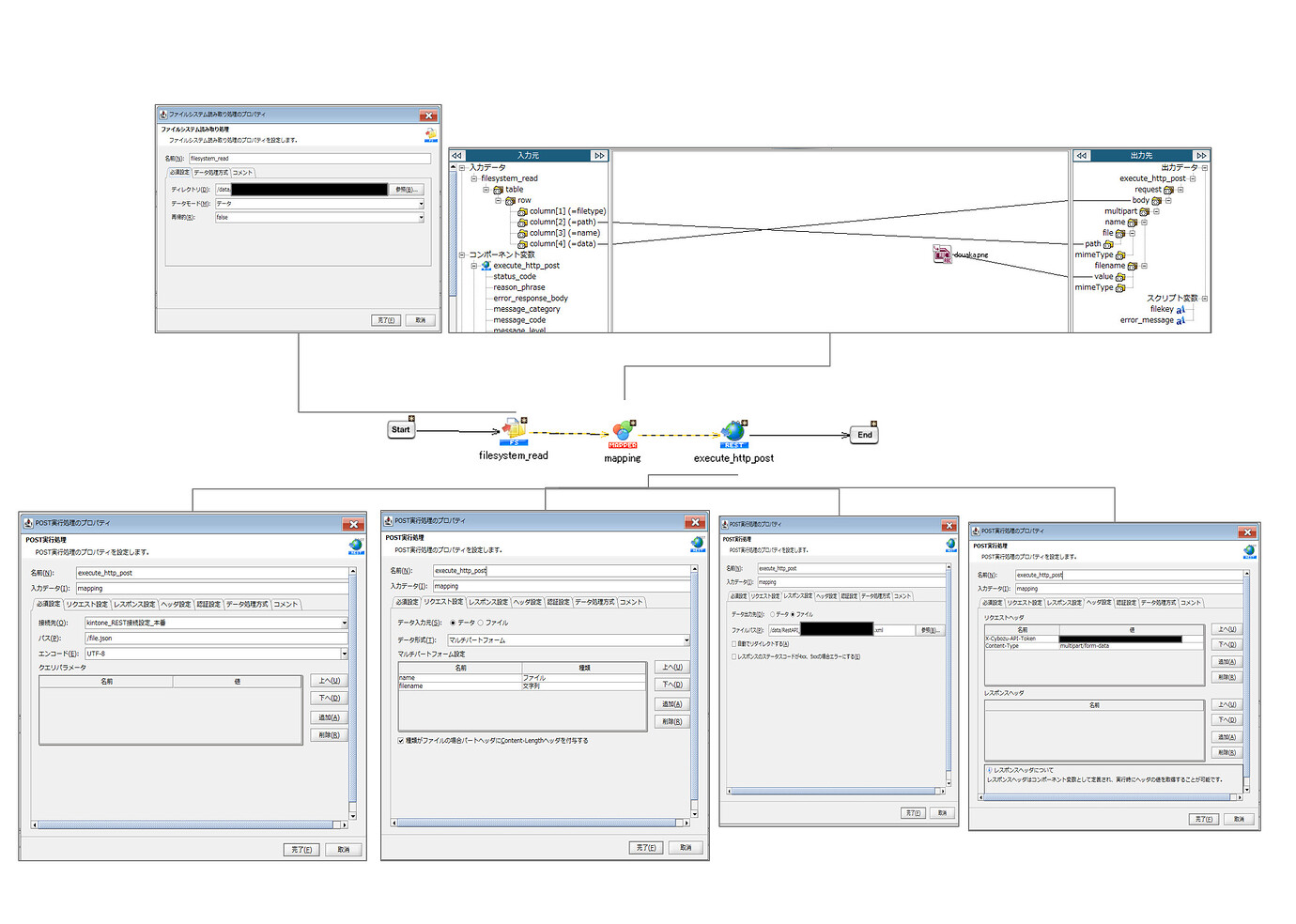Click the 参照 browse button for ファイルパス
The image size is (1296, 924).
tap(929, 629)
